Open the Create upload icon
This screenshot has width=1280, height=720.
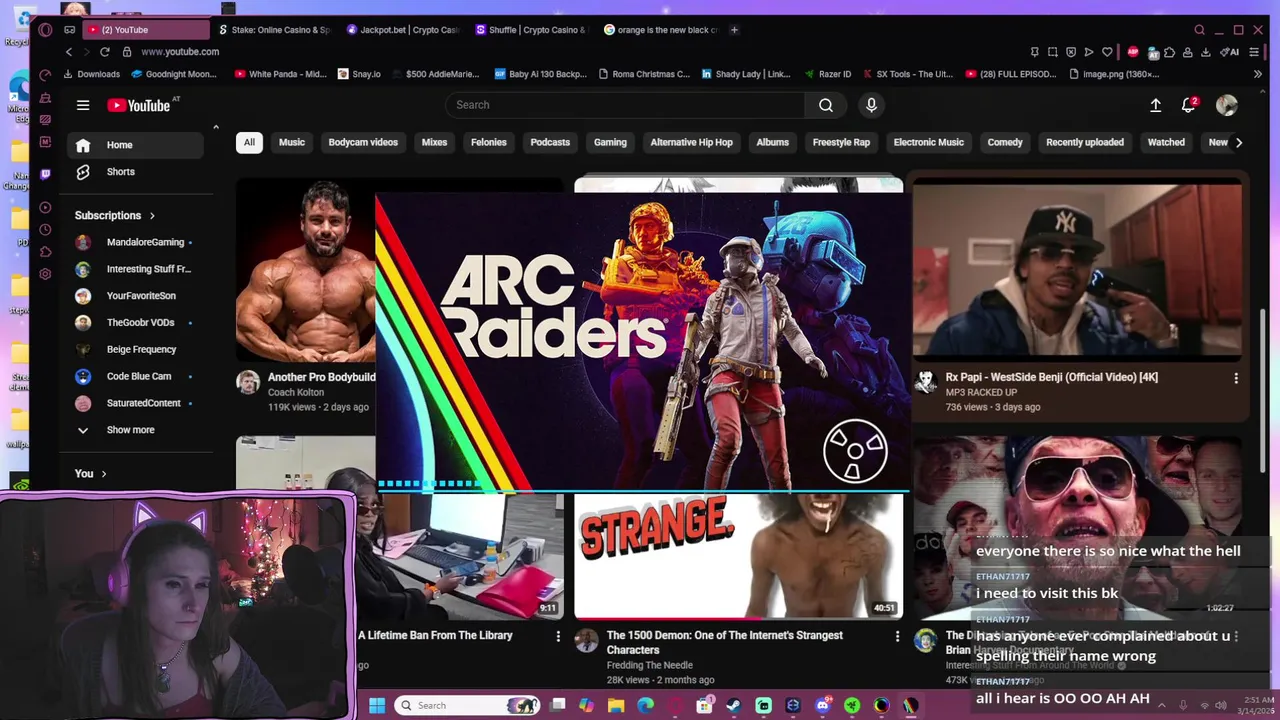[x=1155, y=105]
